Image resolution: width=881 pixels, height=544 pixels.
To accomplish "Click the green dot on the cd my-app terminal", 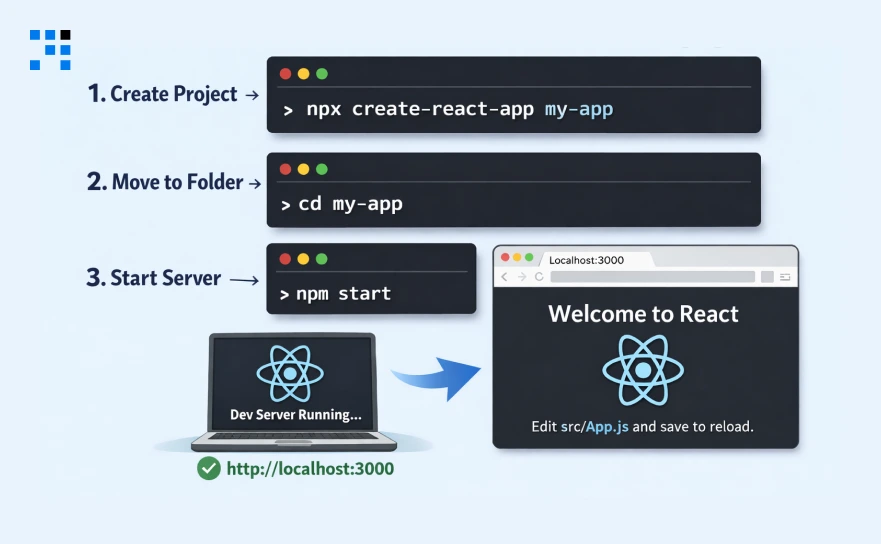I will [322, 169].
